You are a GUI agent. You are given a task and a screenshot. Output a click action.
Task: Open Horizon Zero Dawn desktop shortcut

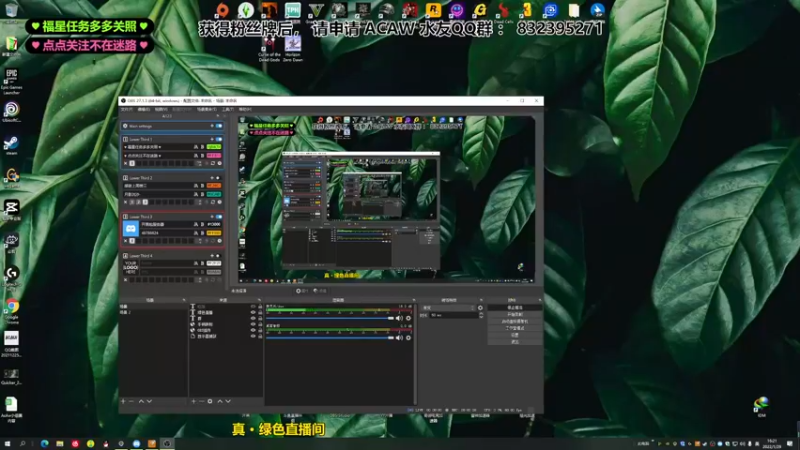293,49
